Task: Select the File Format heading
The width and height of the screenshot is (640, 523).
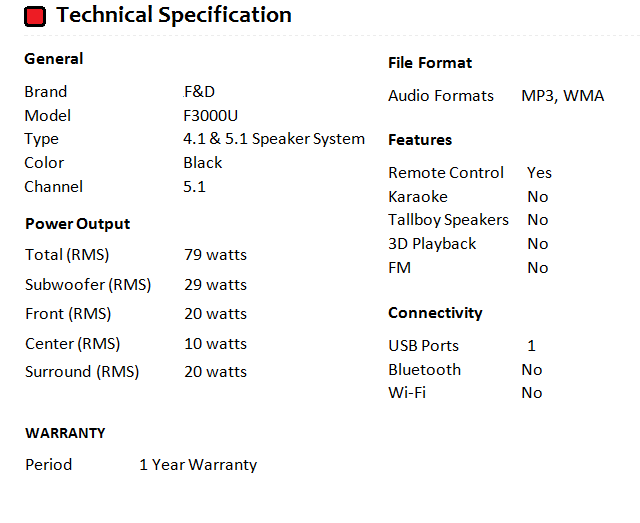Action: pyautogui.click(x=430, y=63)
